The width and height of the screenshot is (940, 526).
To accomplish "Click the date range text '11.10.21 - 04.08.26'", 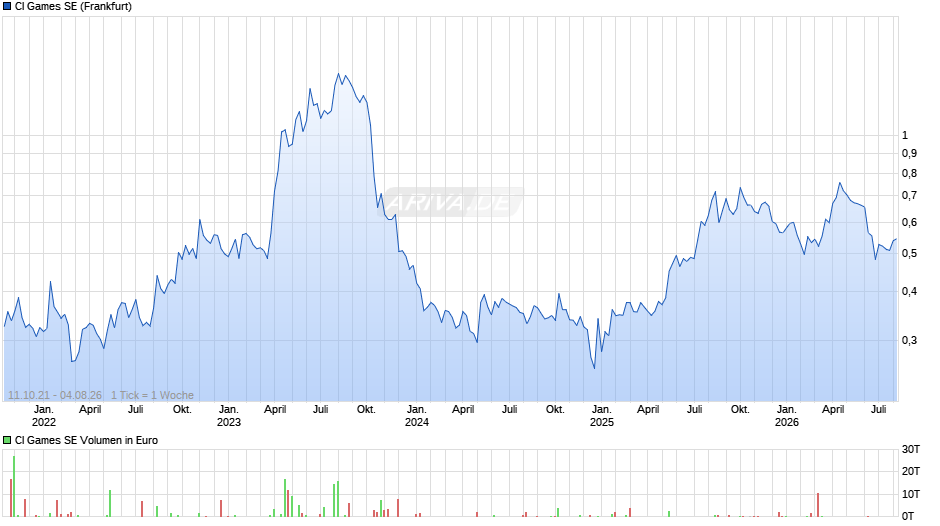I will pyautogui.click(x=55, y=395).
